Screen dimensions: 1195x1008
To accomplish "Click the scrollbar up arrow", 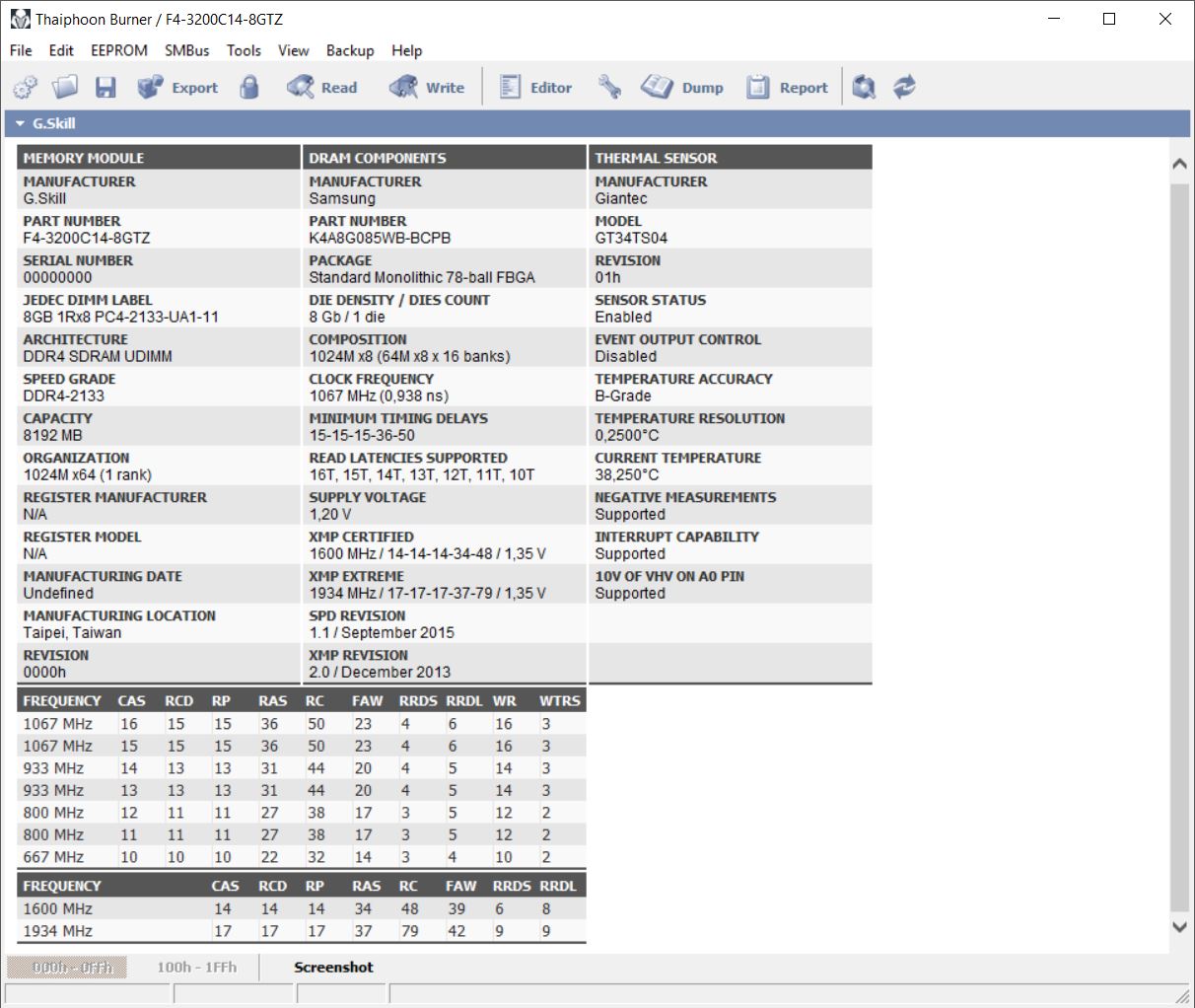I will (1179, 164).
